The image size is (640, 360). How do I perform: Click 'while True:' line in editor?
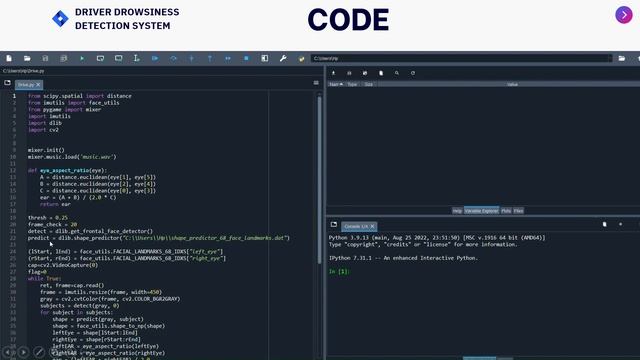click(44, 278)
